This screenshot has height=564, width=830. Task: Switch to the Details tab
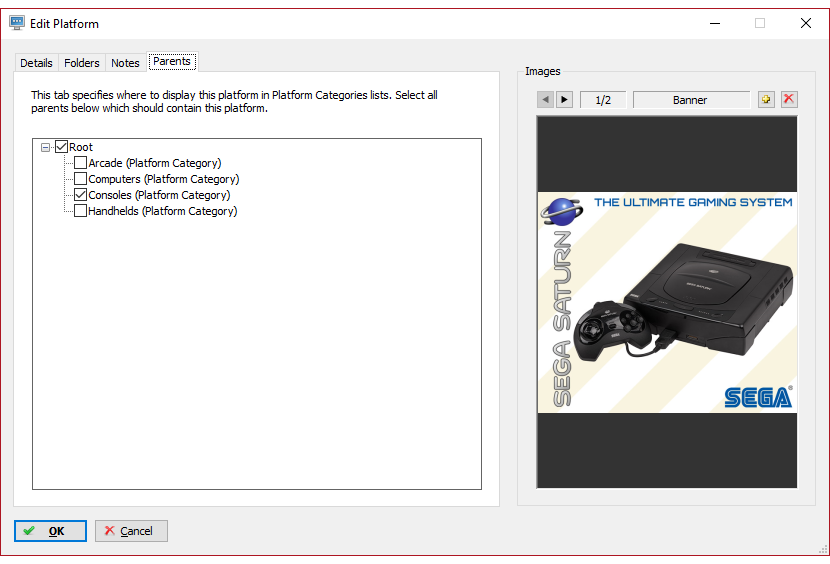pos(37,63)
